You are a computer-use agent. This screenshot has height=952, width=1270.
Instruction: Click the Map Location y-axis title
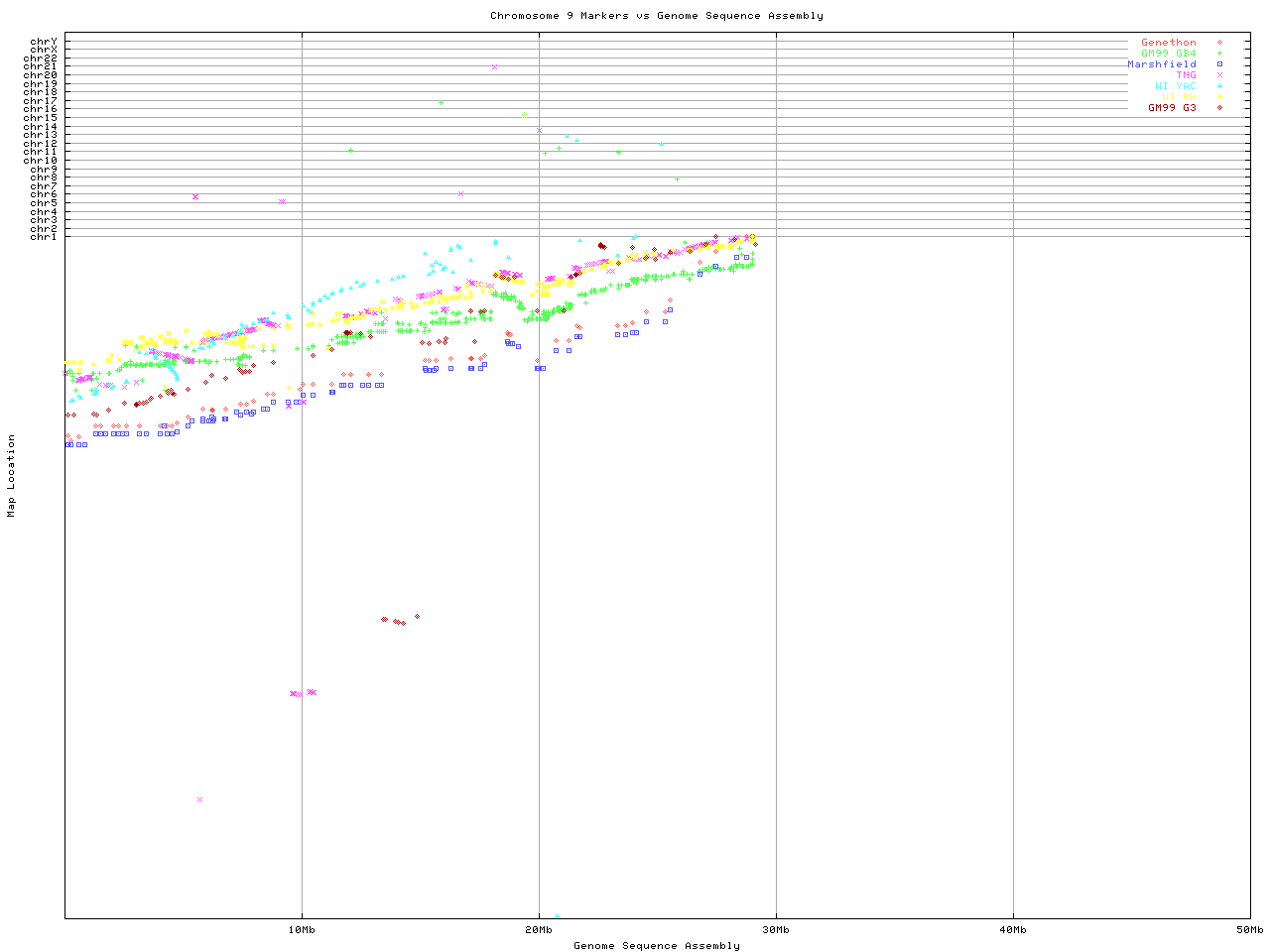click(x=12, y=476)
